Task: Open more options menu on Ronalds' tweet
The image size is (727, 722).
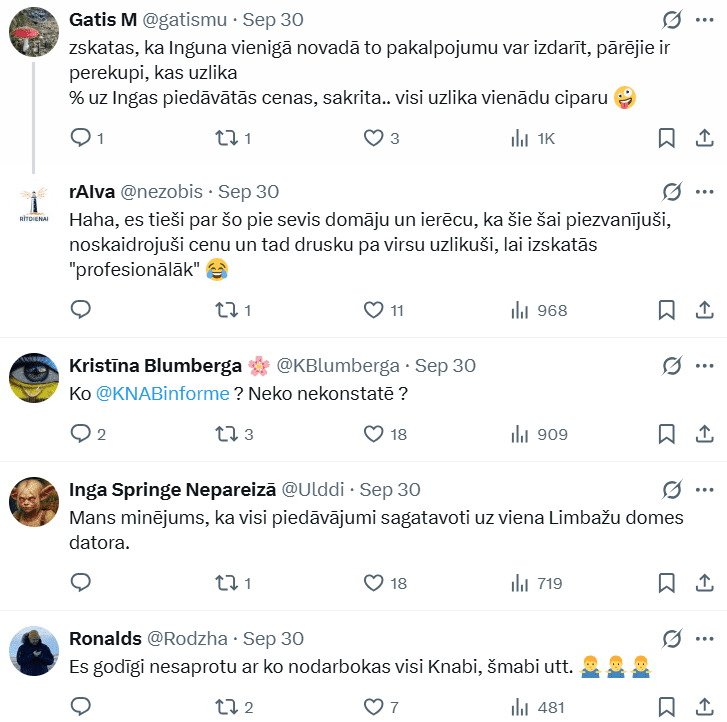Action: (705, 638)
